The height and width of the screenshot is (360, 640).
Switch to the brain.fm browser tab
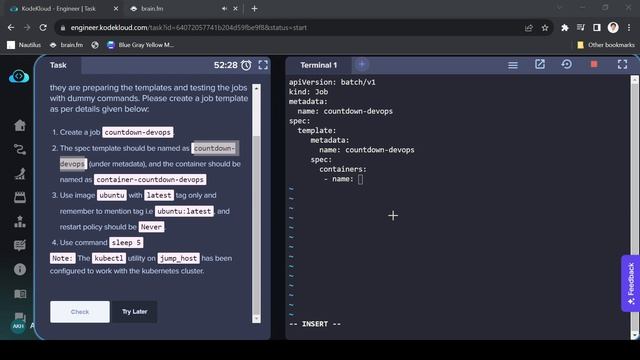coord(184,8)
